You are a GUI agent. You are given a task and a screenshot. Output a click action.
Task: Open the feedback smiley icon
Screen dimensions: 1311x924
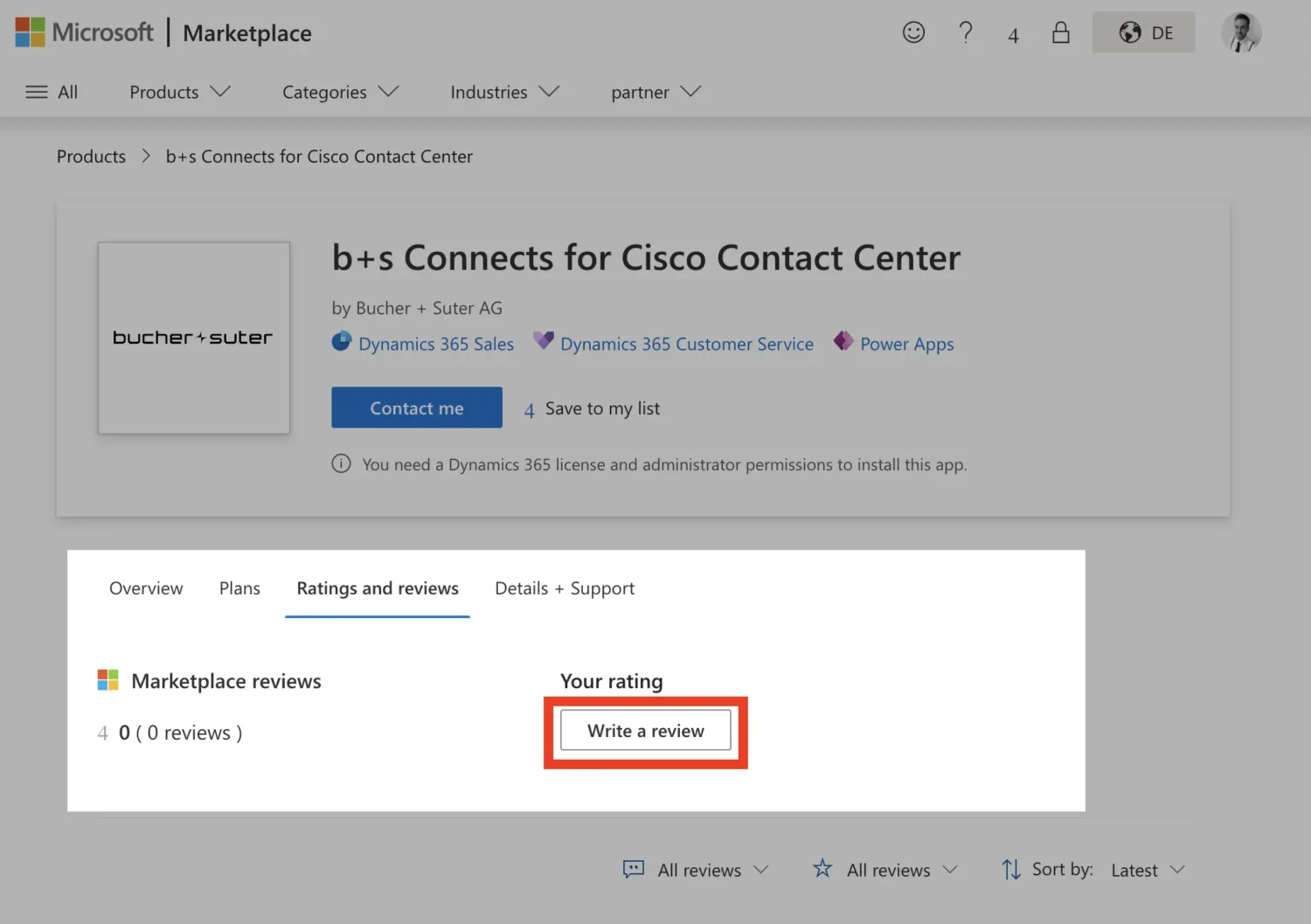click(x=913, y=32)
